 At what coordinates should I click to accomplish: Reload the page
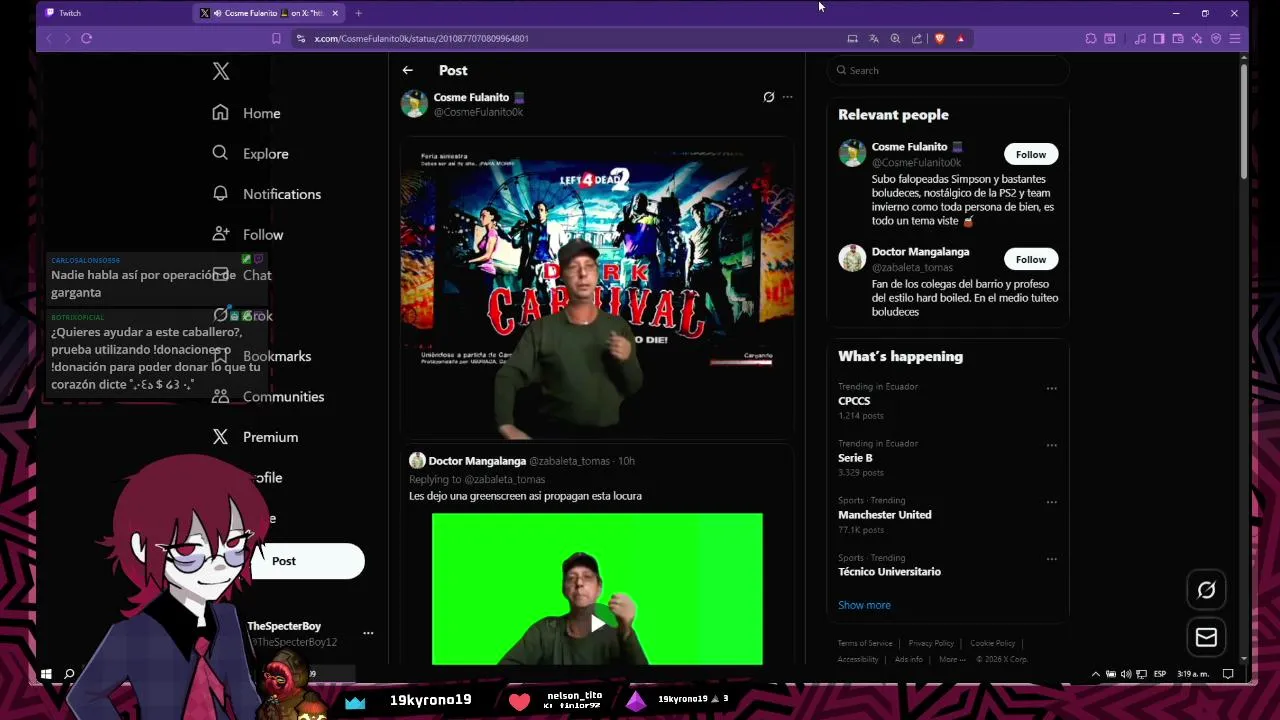87,38
